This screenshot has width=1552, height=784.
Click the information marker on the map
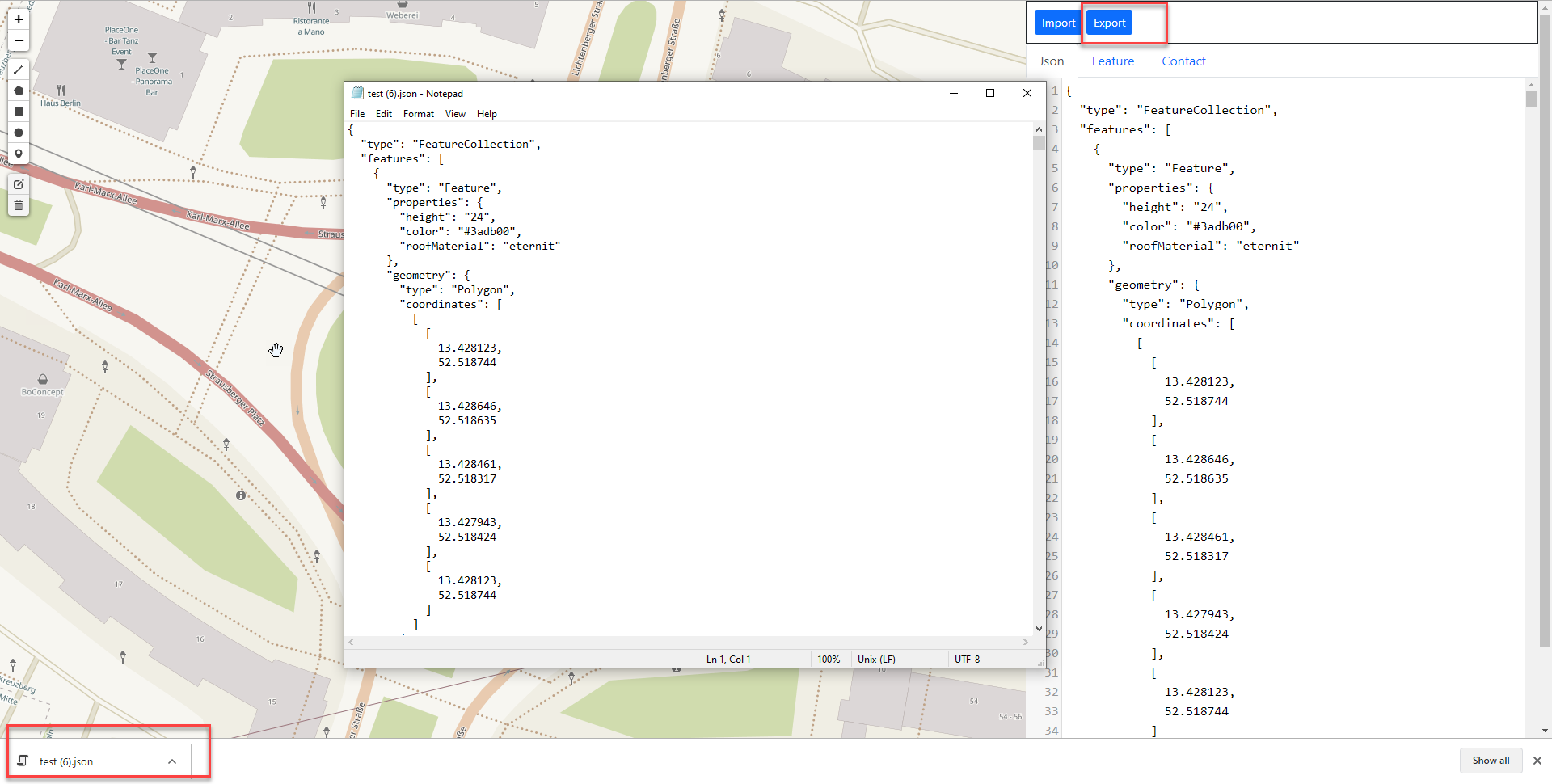[241, 495]
